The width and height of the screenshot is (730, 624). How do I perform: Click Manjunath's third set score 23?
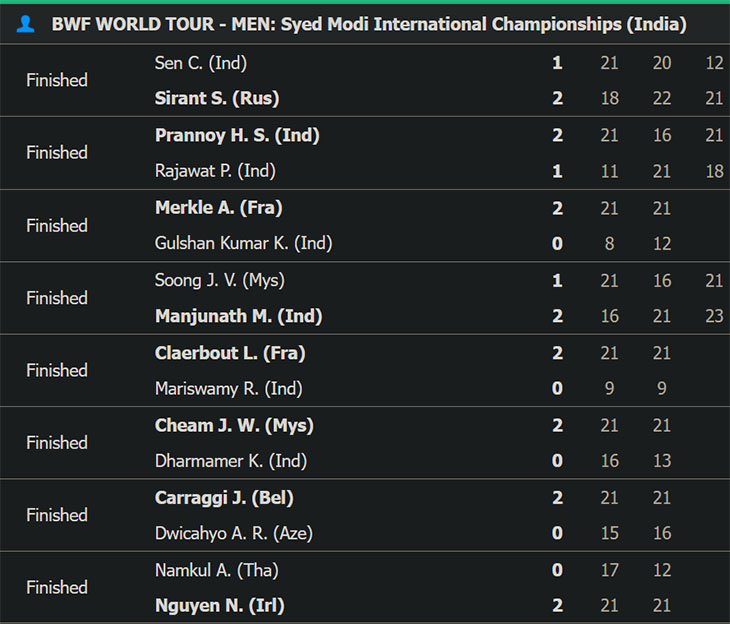[x=714, y=316]
